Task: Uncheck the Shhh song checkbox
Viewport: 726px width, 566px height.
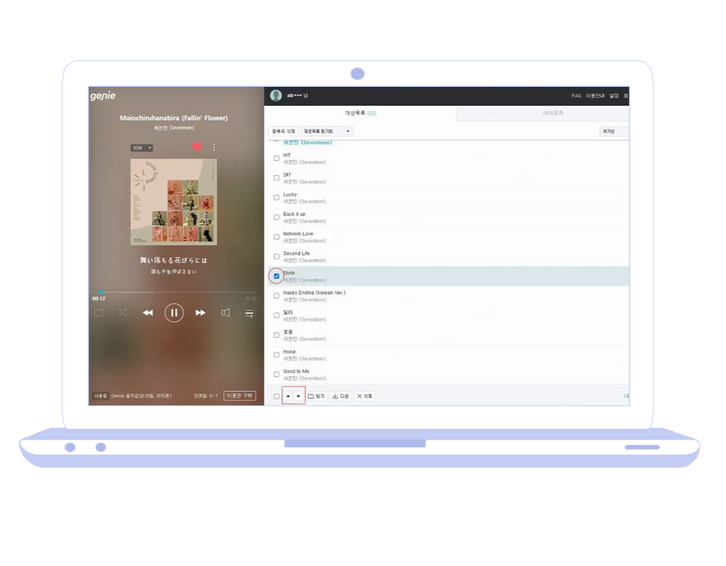Action: [x=276, y=276]
